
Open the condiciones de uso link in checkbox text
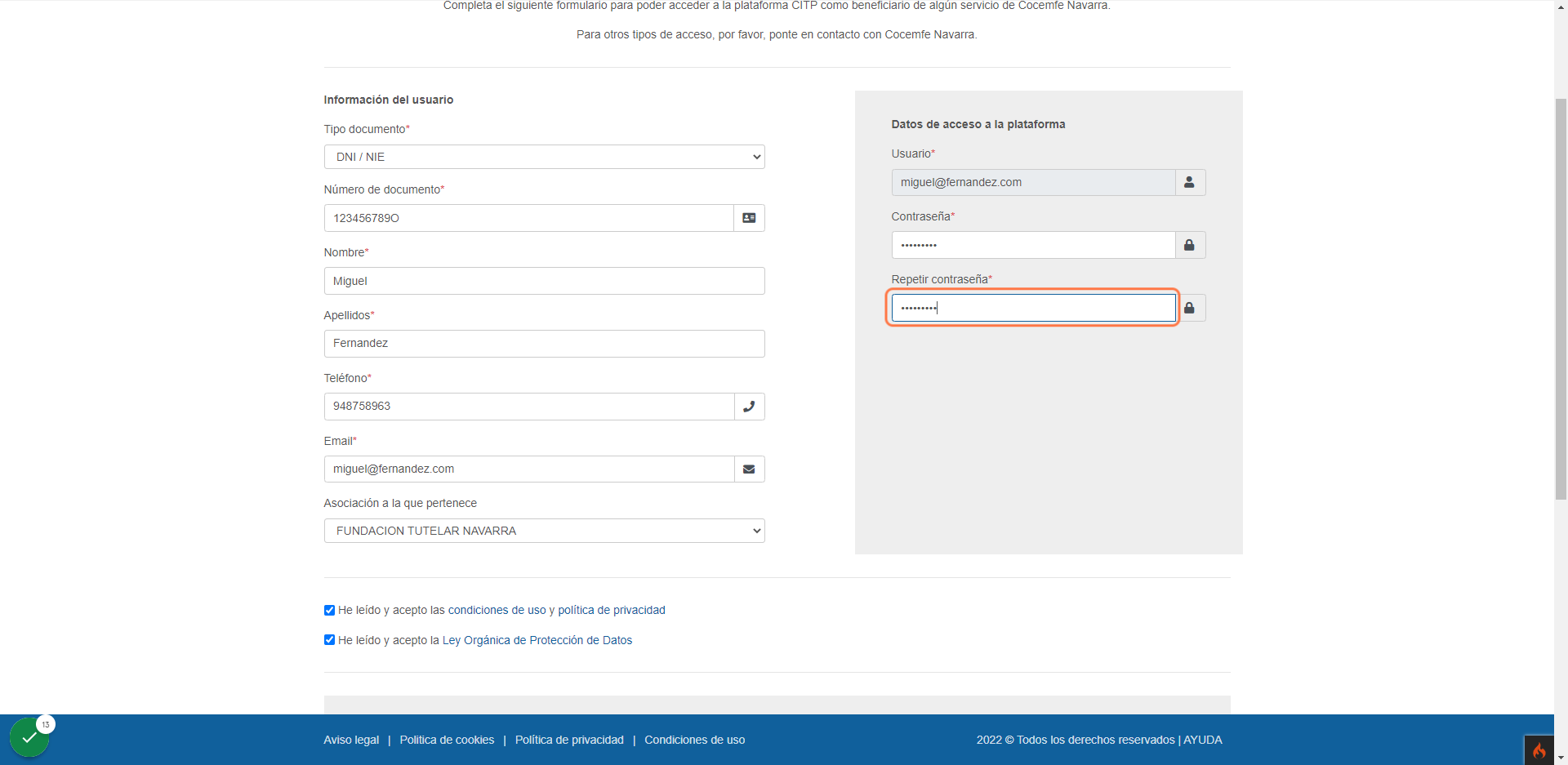pyautogui.click(x=497, y=610)
